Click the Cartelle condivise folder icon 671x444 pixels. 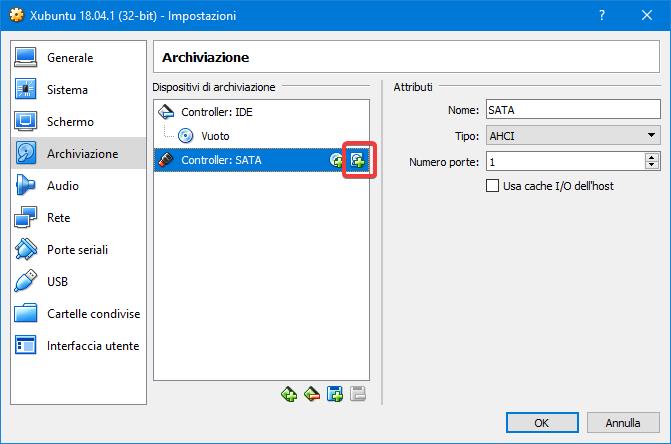[26, 313]
